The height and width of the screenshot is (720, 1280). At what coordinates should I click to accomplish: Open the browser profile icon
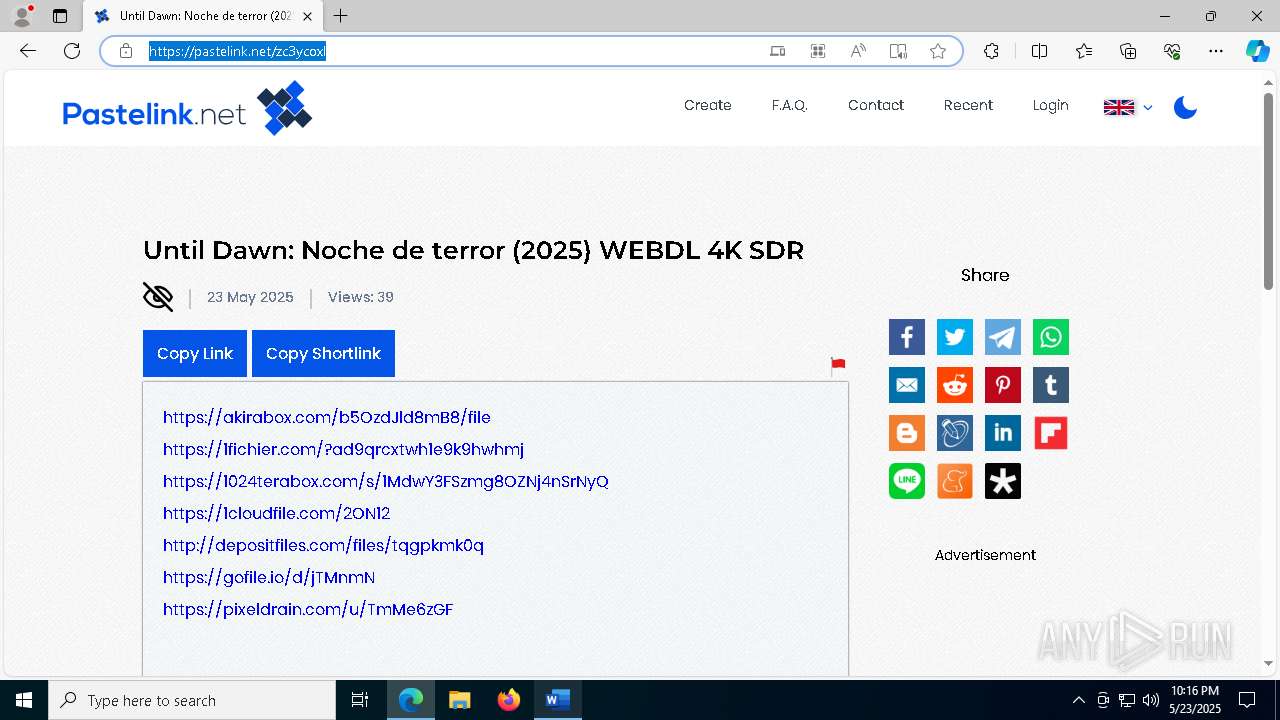coord(22,16)
